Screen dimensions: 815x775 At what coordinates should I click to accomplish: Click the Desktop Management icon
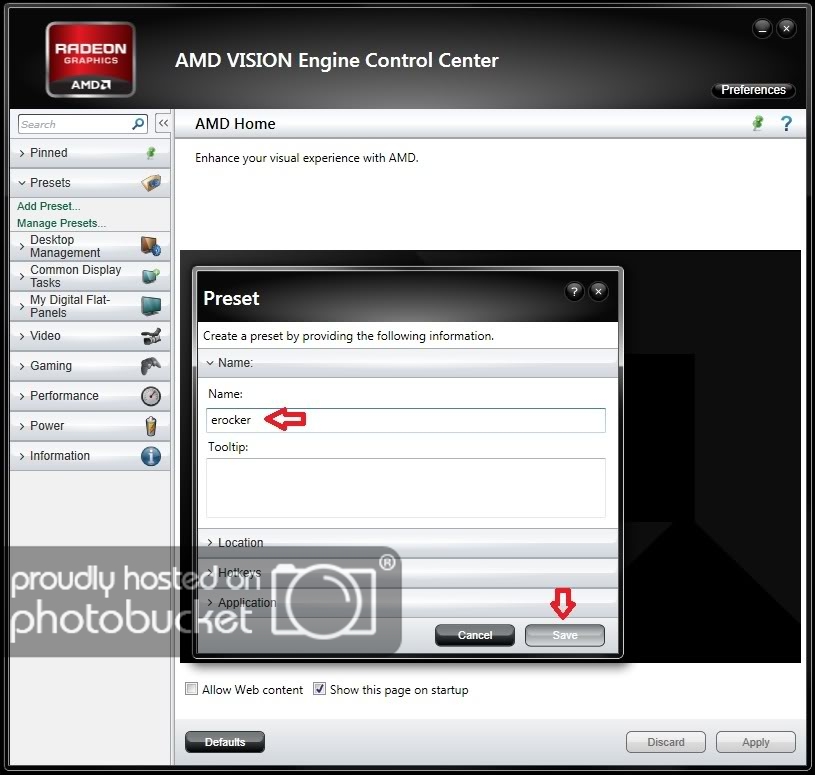point(151,246)
